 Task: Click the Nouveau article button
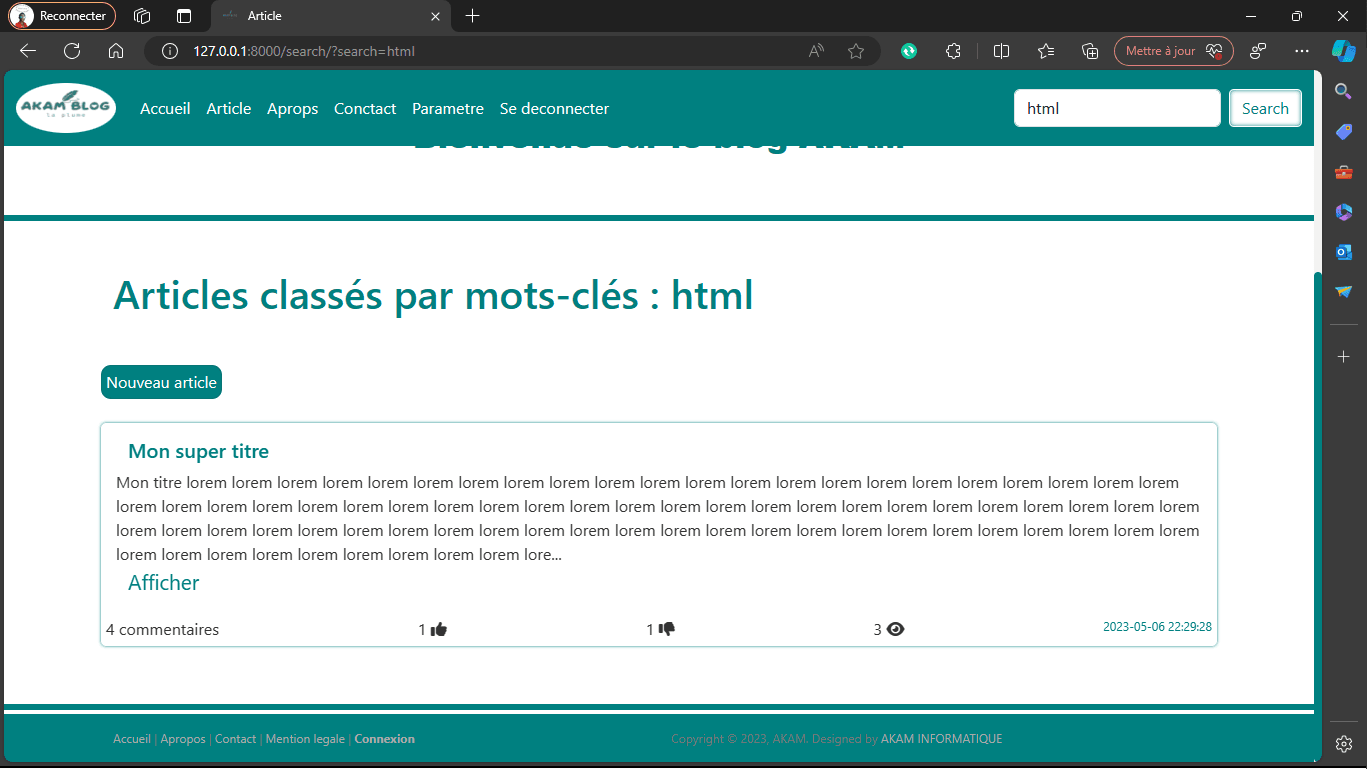pyautogui.click(x=161, y=382)
